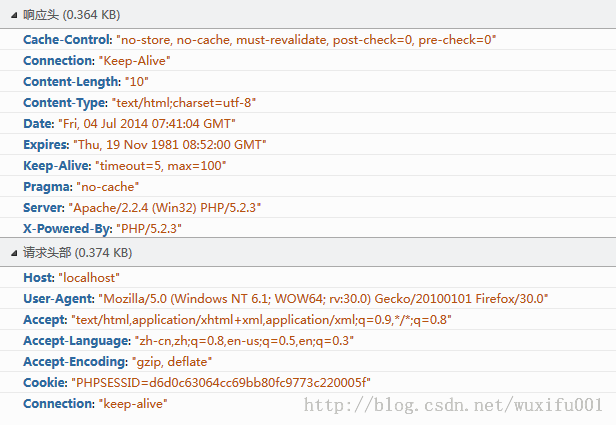Select the X-Powered-By header row
The height and width of the screenshot is (425, 616).
[x=308, y=228]
